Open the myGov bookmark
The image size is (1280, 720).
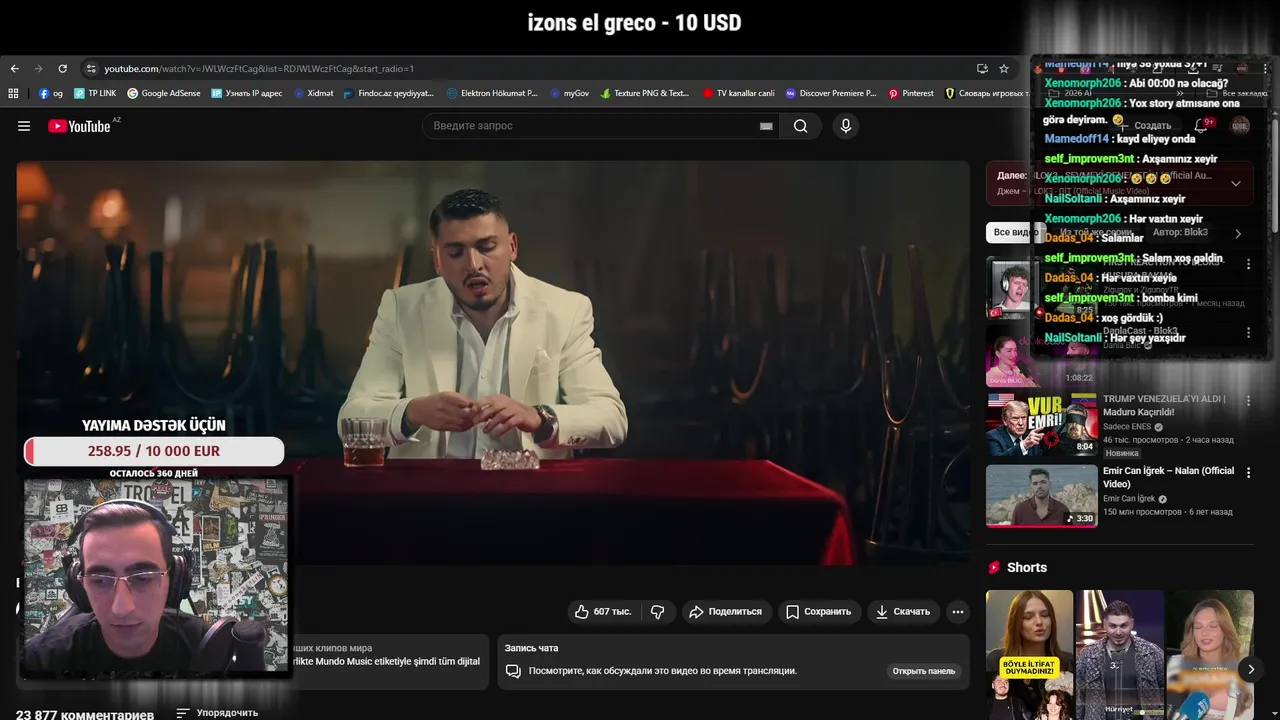pyautogui.click(x=570, y=93)
